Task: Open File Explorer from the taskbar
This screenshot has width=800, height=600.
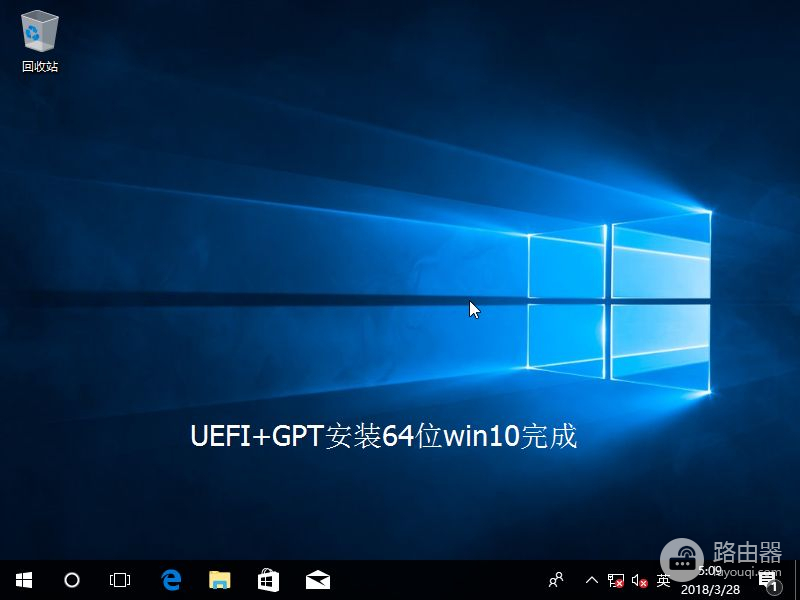Action: point(219,580)
